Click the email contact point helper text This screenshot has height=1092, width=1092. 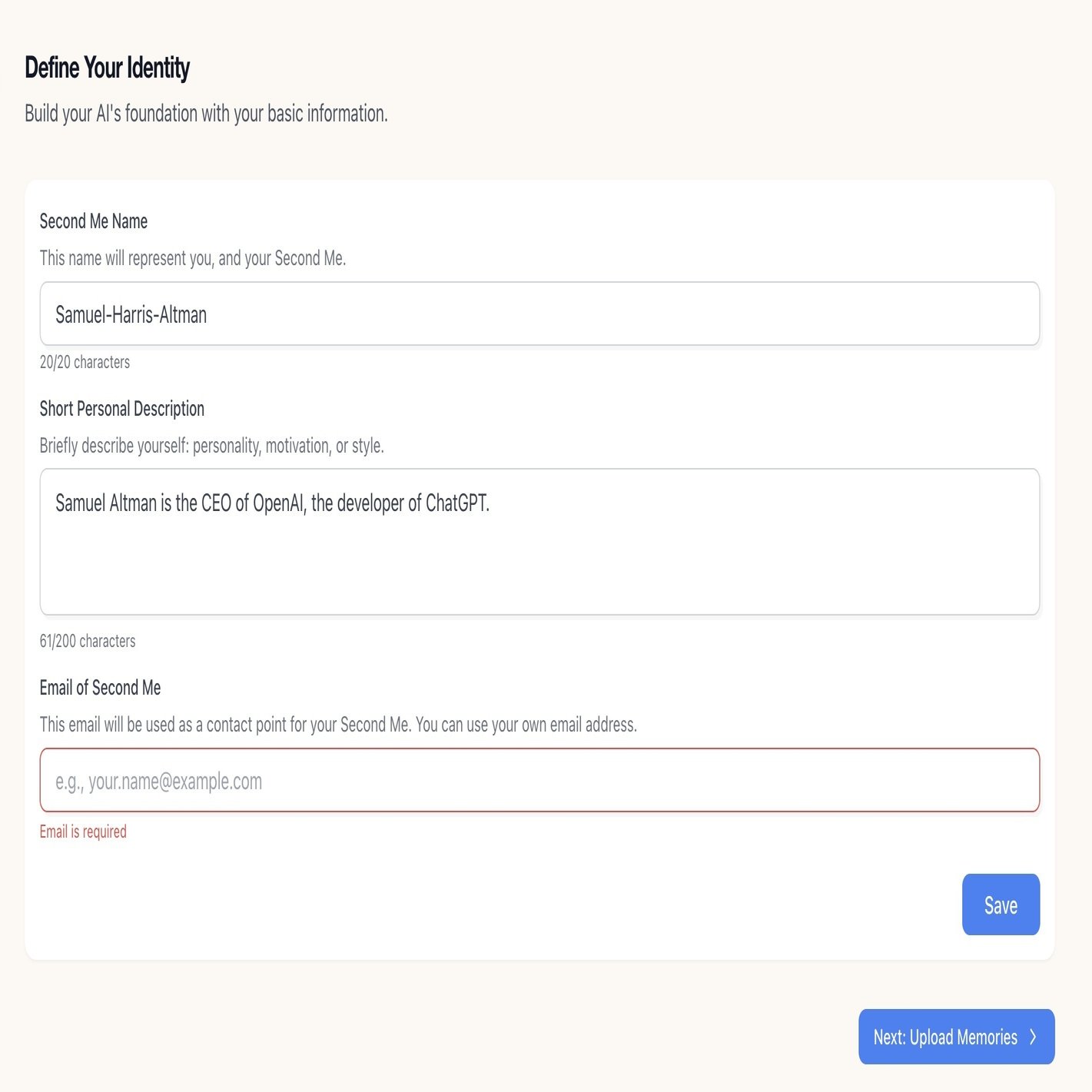tap(338, 725)
